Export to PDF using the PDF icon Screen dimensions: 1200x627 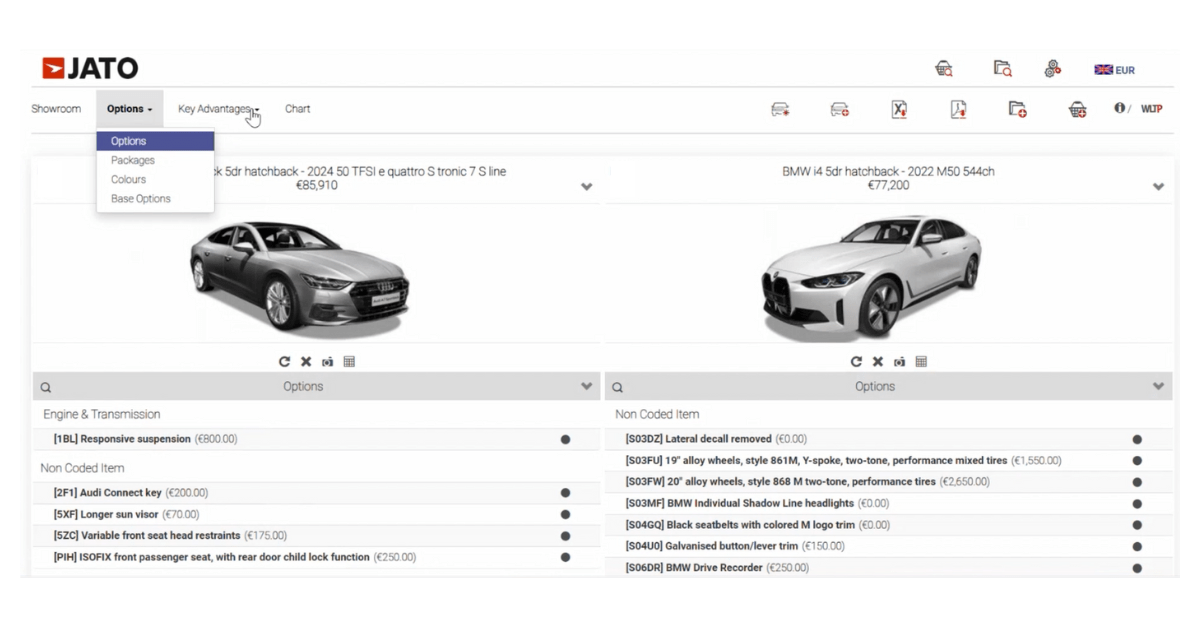[x=957, y=110]
